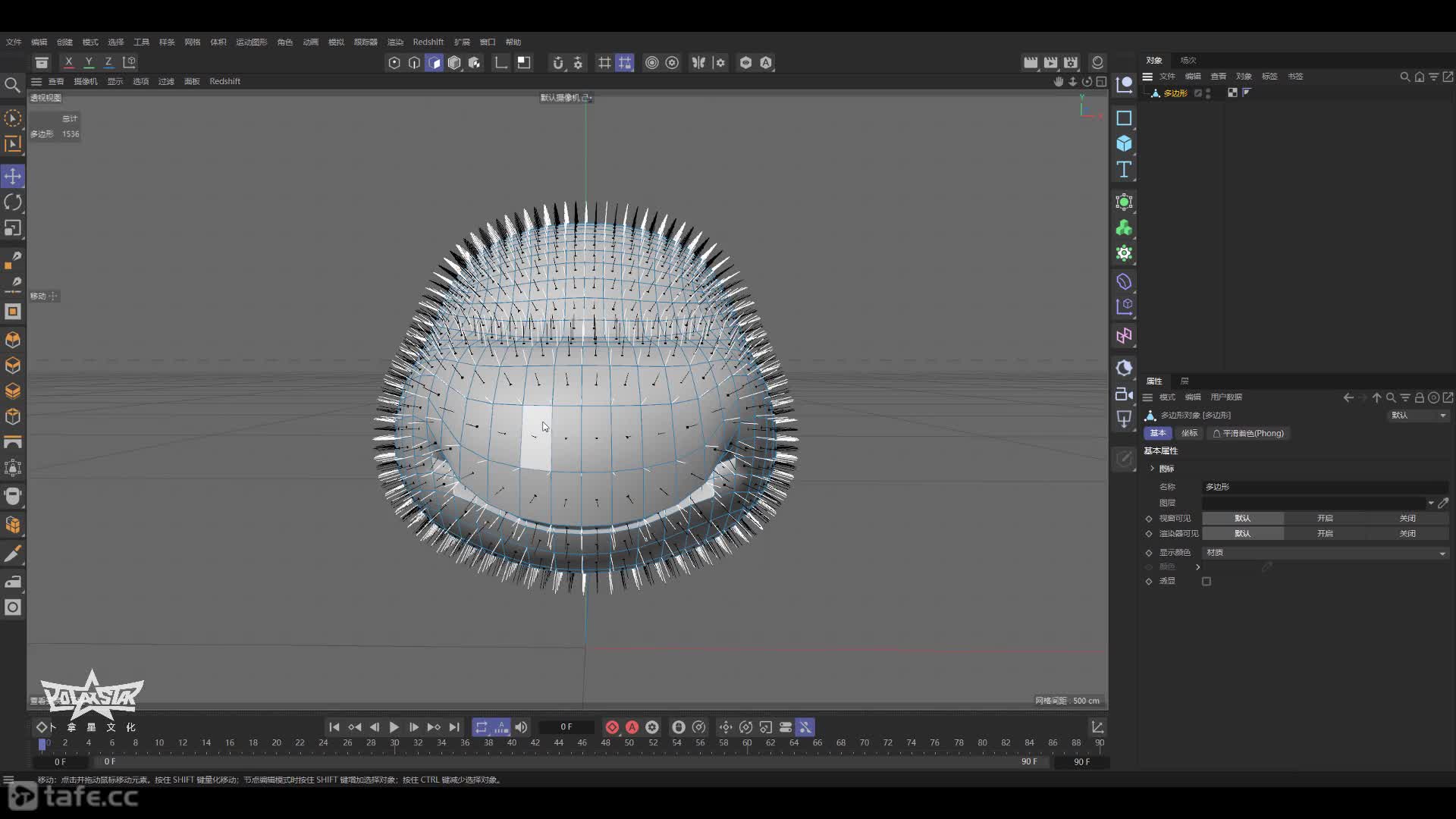Image resolution: width=1456 pixels, height=819 pixels.
Task: Enable the 透显 (X-Ray) checkbox
Action: 1207,582
